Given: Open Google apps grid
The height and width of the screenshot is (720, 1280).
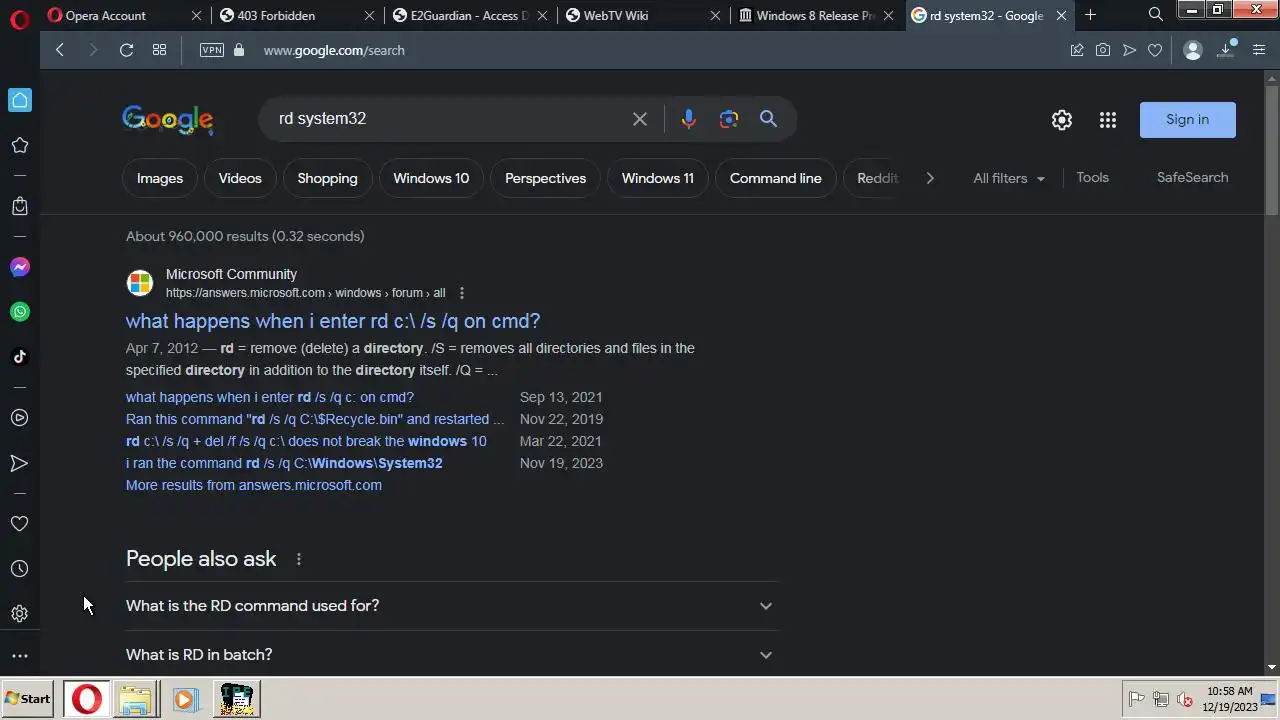Looking at the screenshot, I should click(1107, 120).
